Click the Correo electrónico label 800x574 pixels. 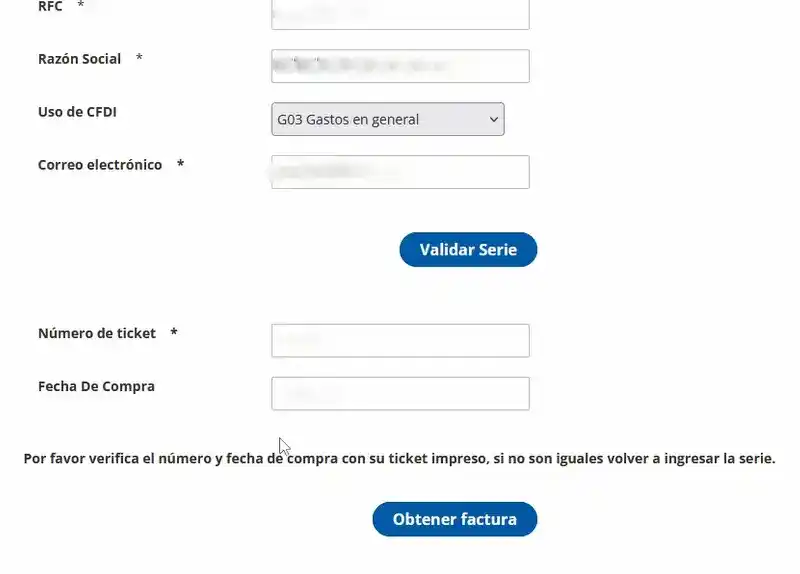coord(100,165)
